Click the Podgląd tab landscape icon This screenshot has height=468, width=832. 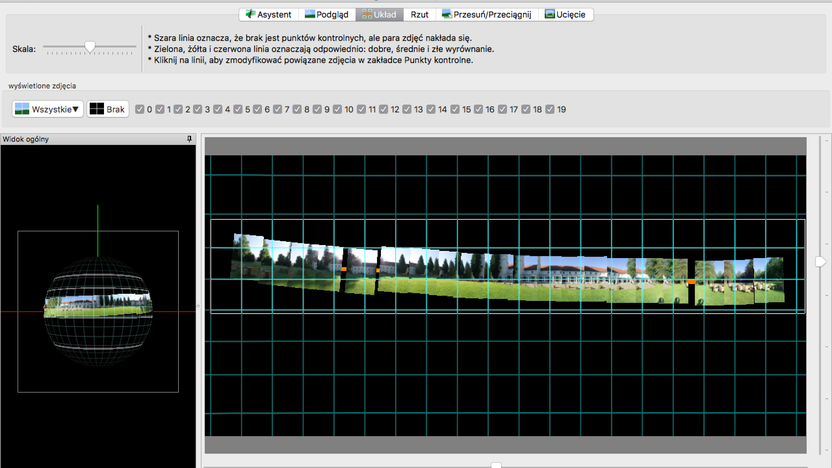(x=310, y=14)
